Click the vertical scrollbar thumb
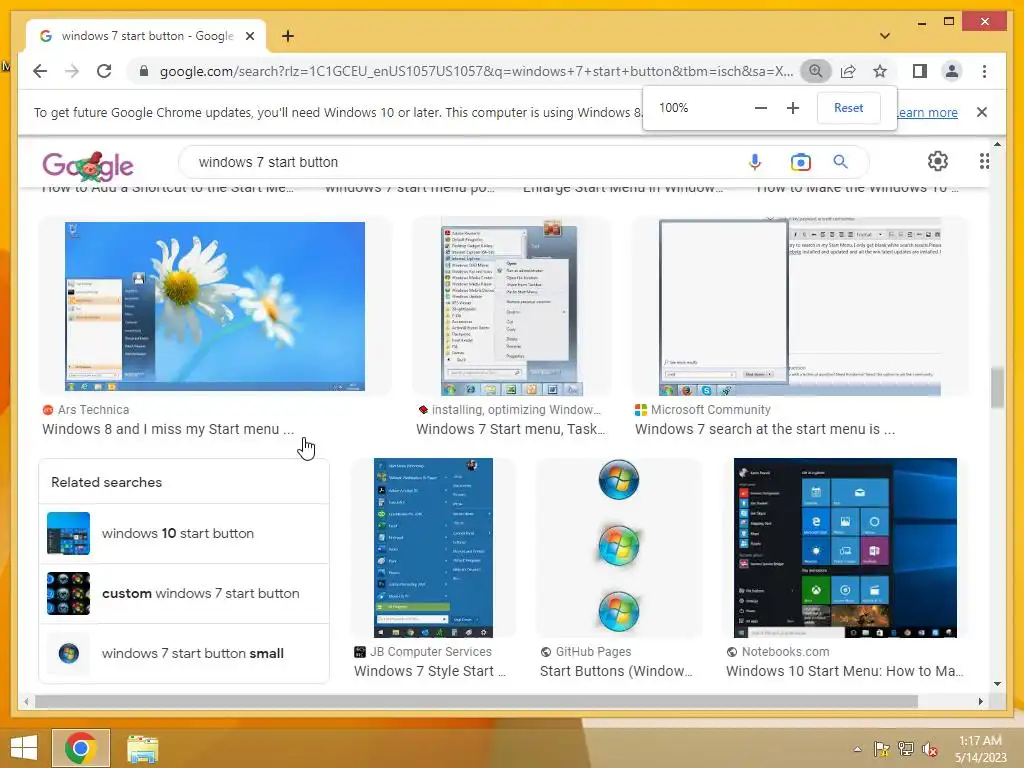The height and width of the screenshot is (768, 1024). [997, 388]
